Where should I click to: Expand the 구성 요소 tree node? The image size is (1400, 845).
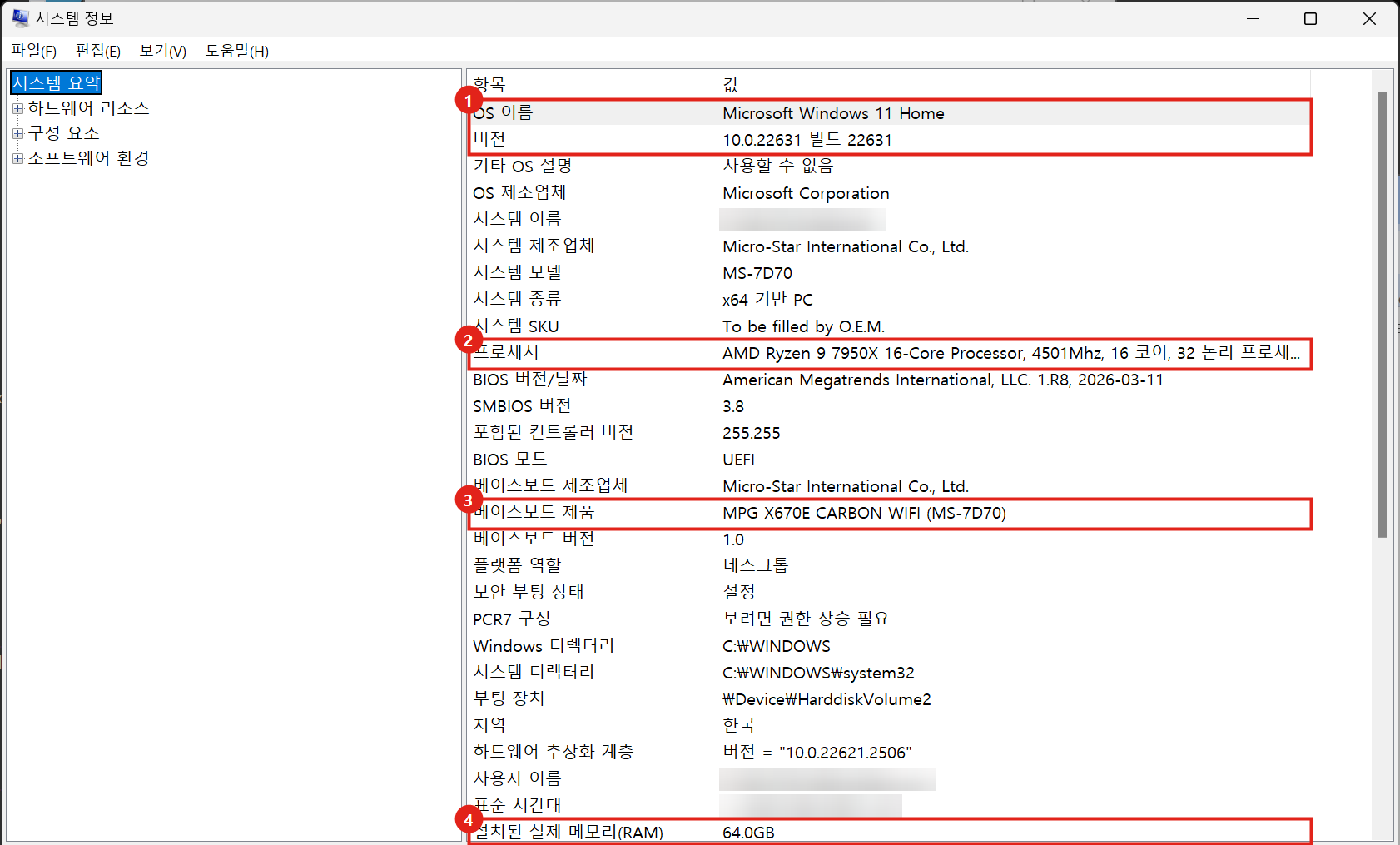17,133
